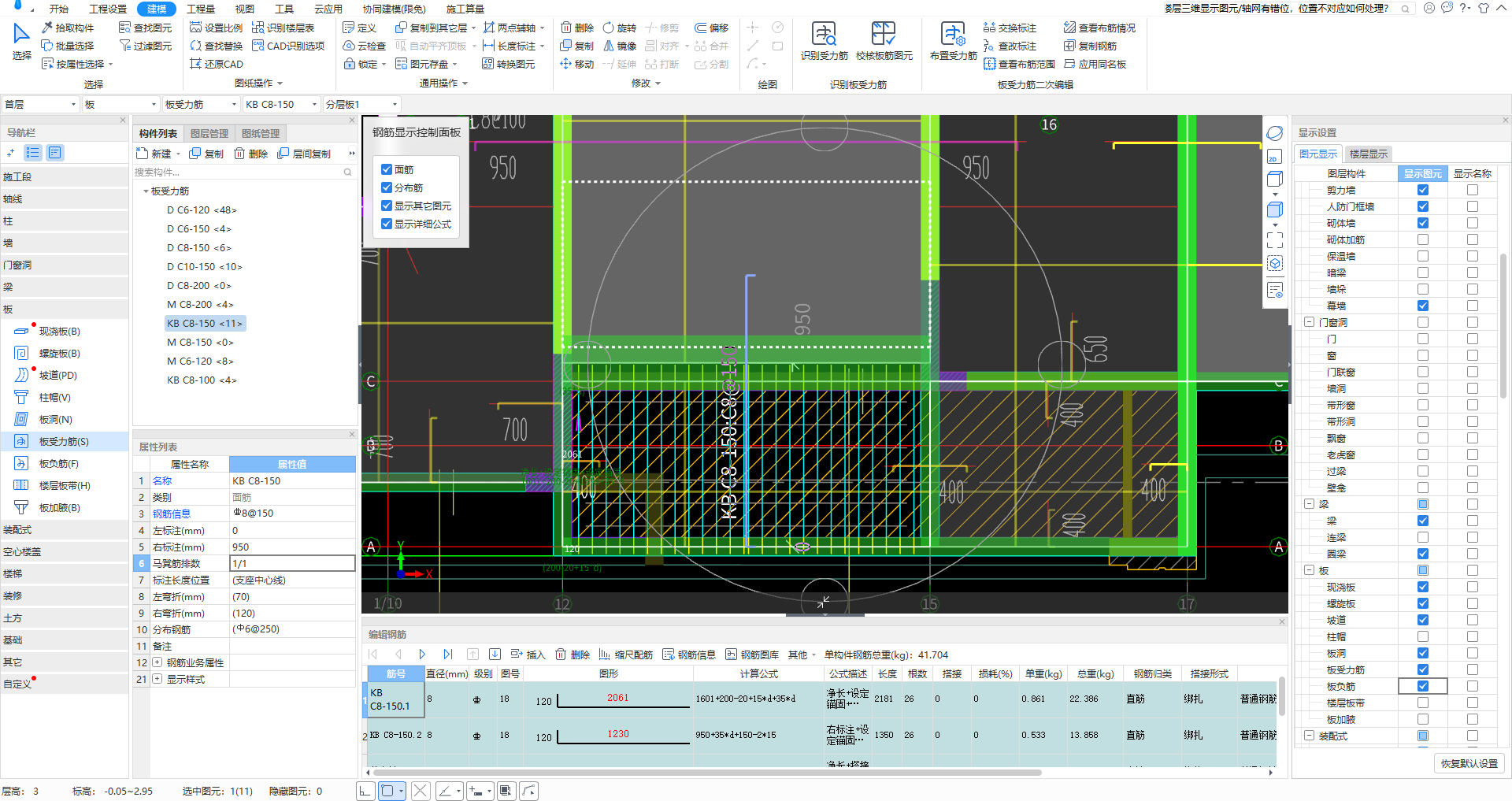Screen dimensions: 1512x801
Task: Expand 钢筋业务属性 property row
Action: coord(157,662)
